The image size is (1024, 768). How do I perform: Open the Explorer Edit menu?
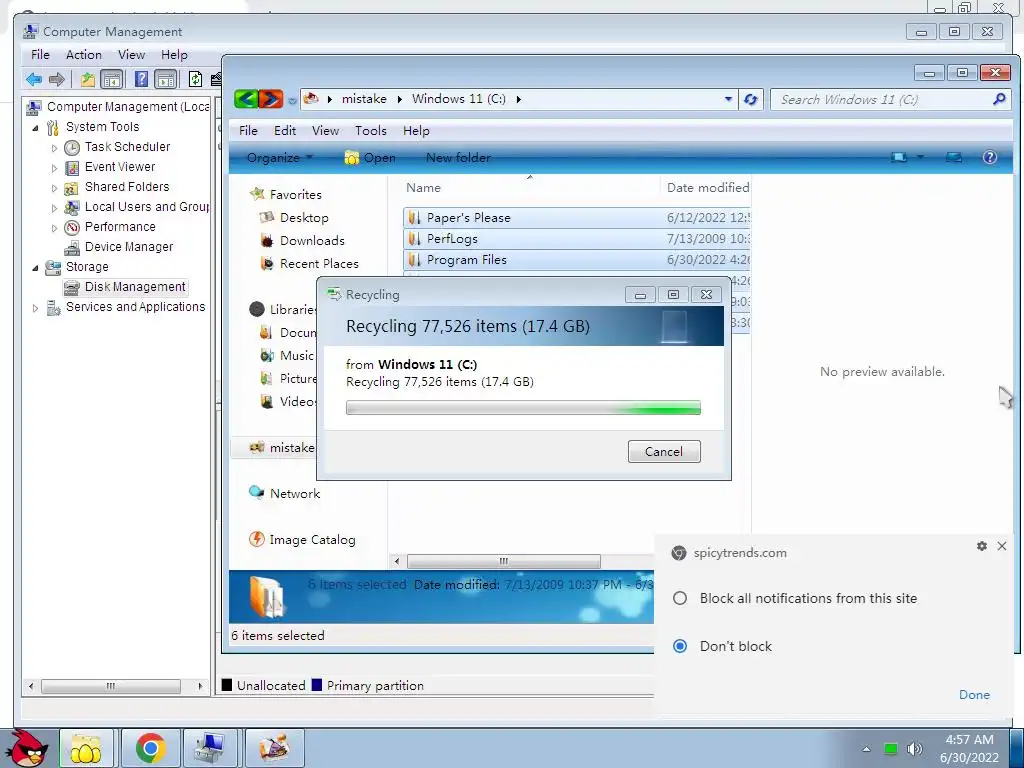[285, 131]
